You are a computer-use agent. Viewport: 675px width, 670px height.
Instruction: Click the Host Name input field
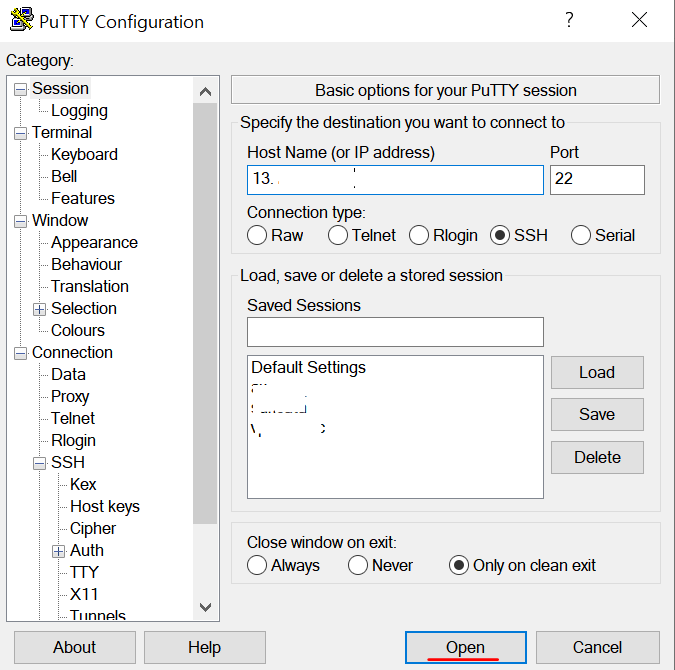pos(395,180)
